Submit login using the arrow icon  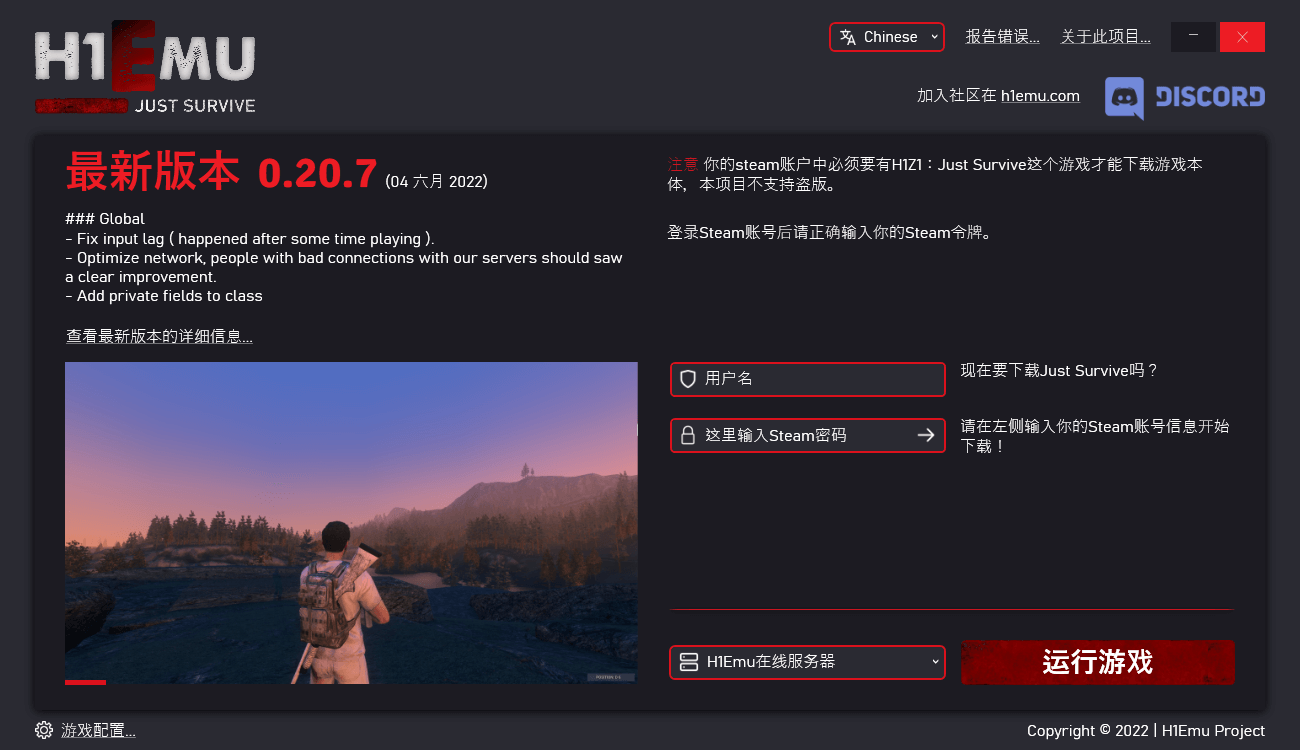(x=926, y=435)
